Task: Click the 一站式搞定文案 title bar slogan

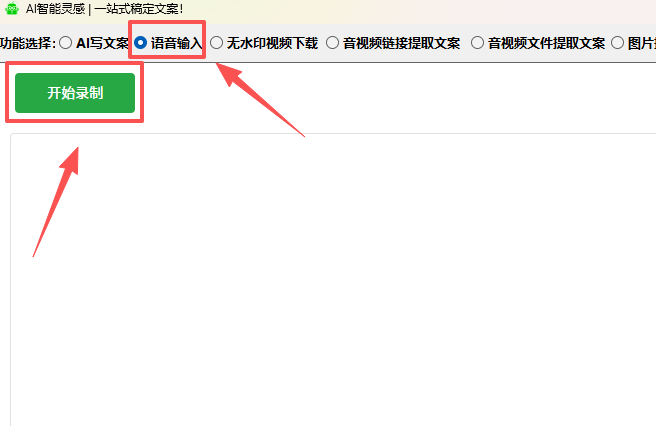Action: (x=138, y=9)
